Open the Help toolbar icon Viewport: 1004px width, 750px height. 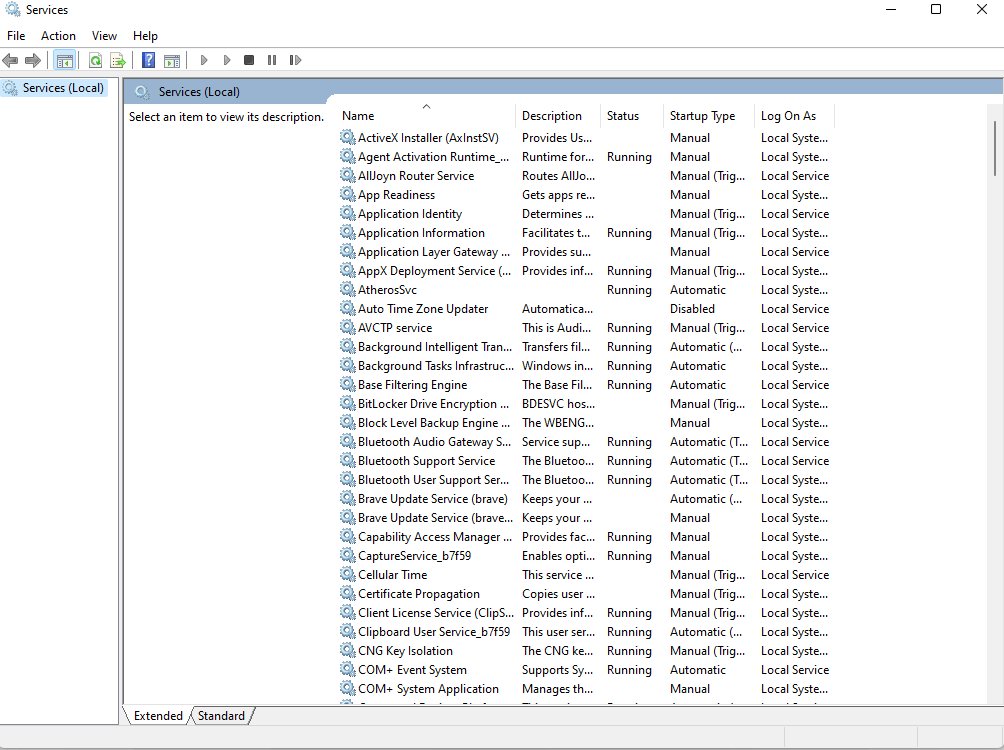tap(149, 60)
